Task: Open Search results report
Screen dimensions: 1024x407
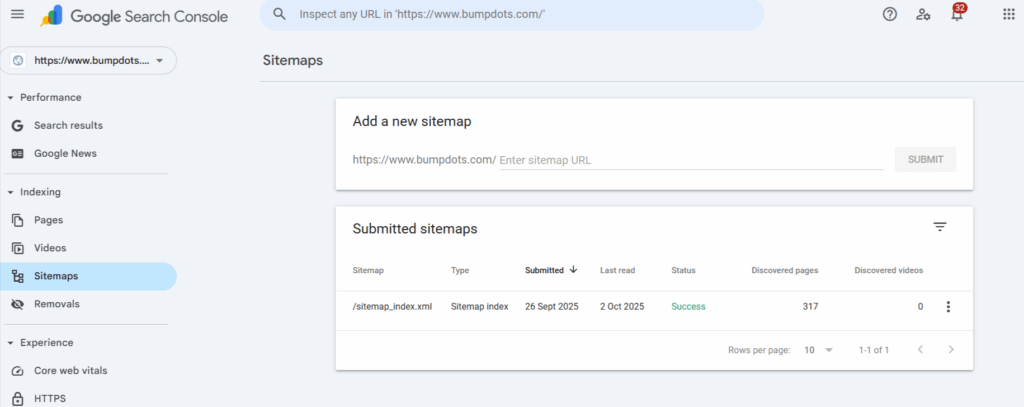Action: 68,126
